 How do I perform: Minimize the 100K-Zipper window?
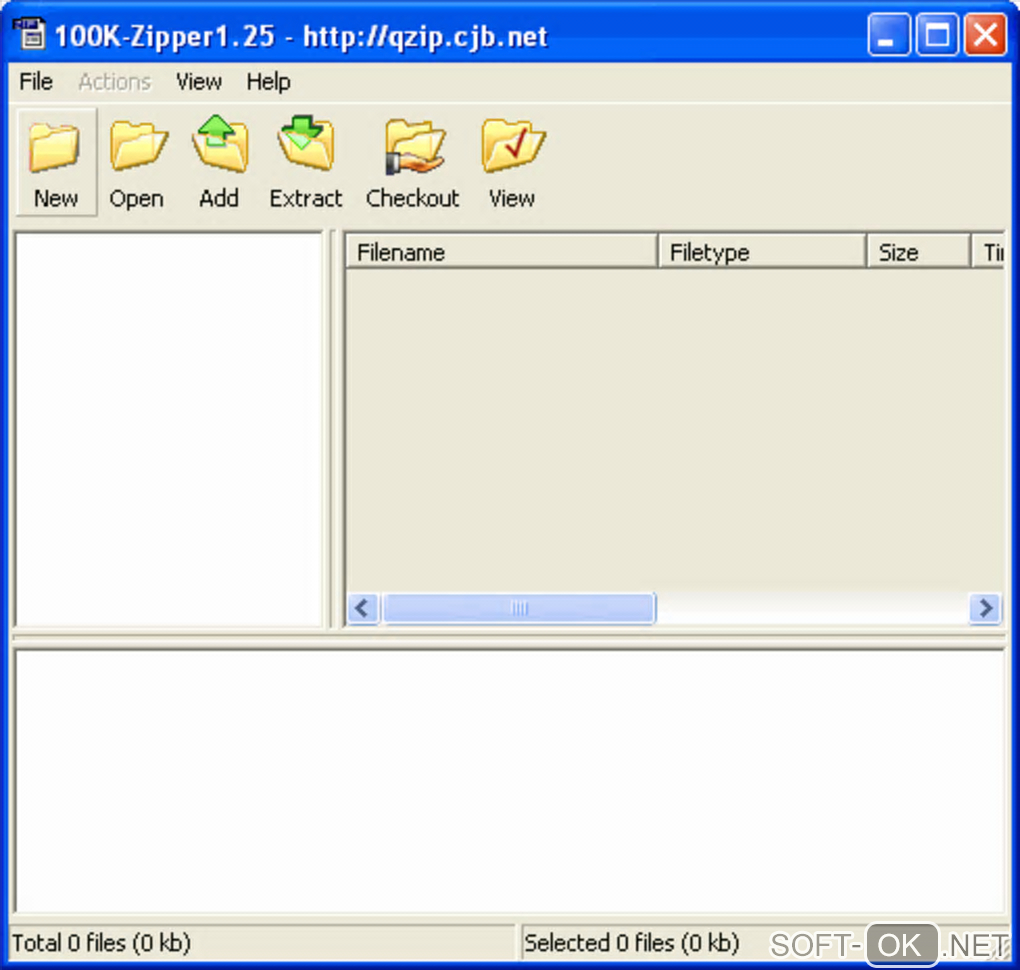click(x=889, y=34)
